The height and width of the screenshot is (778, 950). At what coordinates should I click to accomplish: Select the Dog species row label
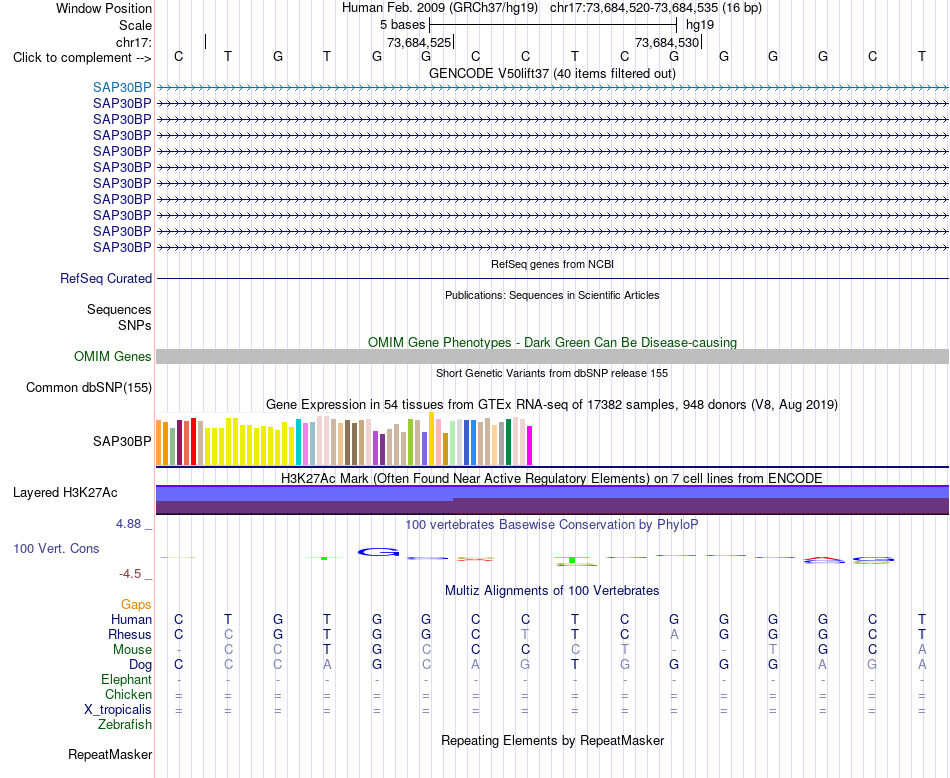click(x=140, y=665)
